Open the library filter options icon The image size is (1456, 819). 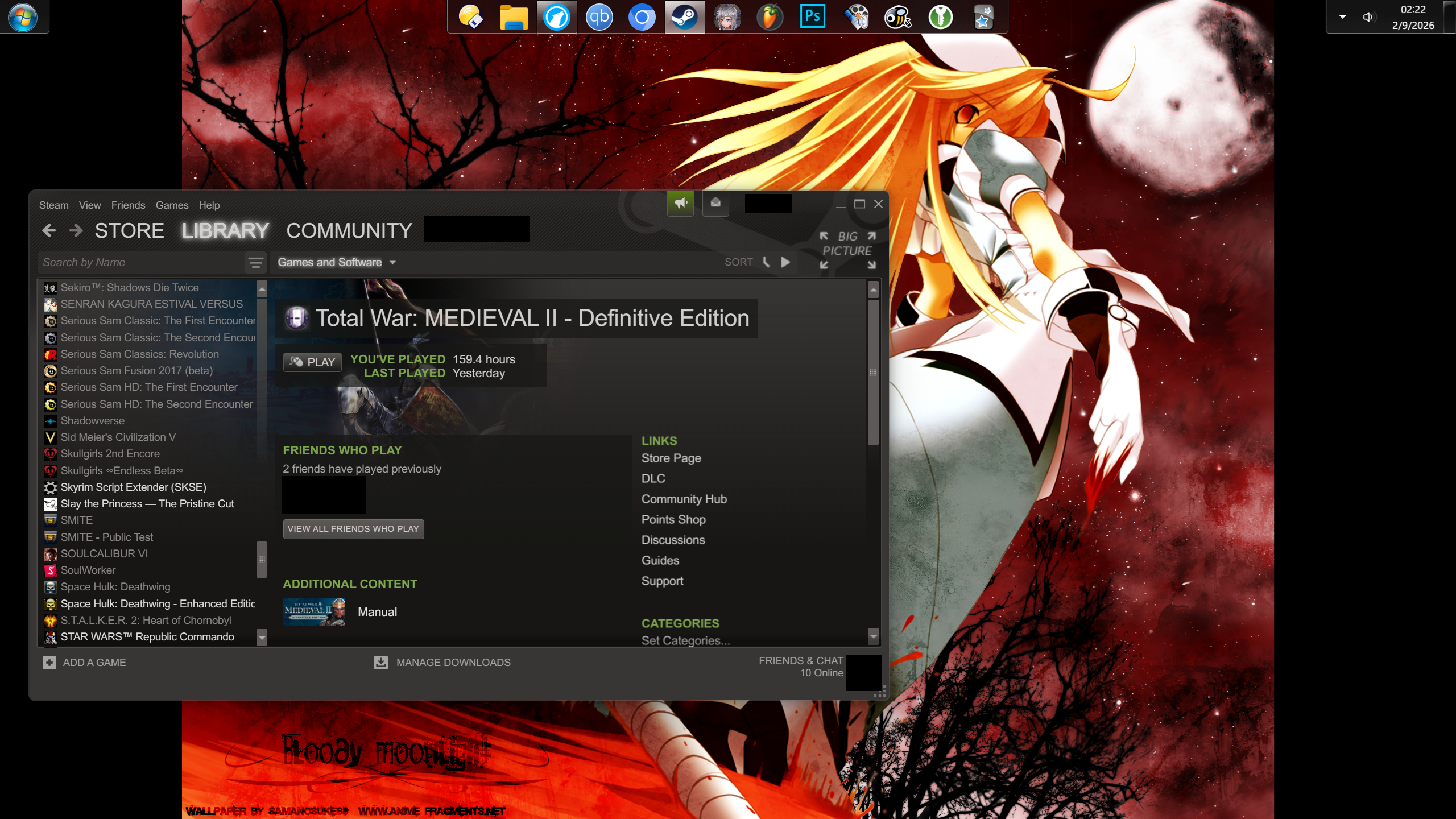point(255,262)
